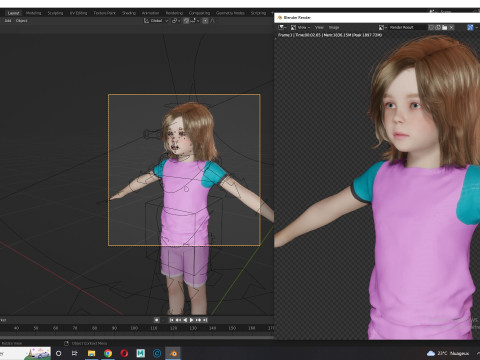
Task: Open the Sculpting workspace tab
Action: click(x=55, y=13)
